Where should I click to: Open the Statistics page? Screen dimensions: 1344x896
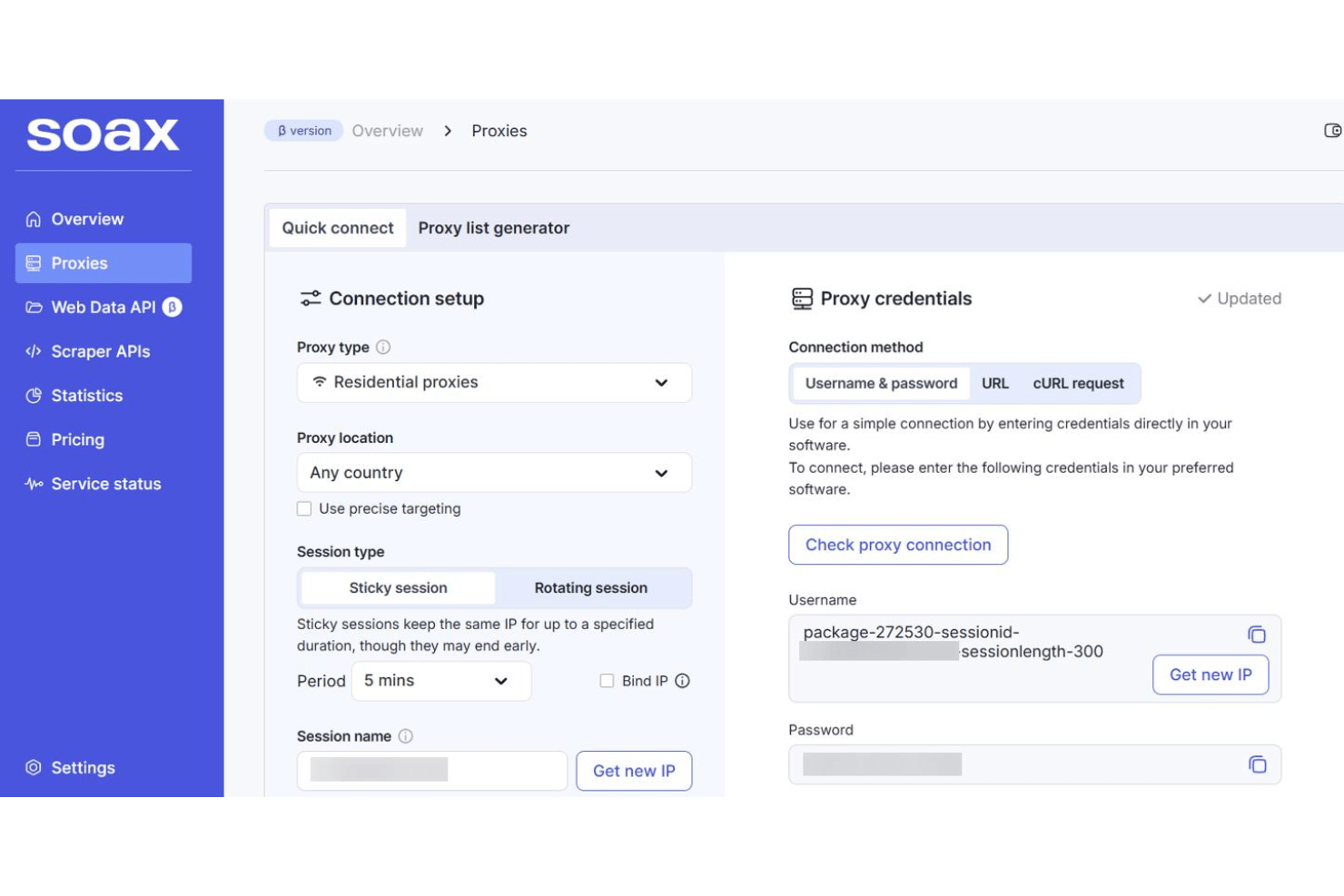[104, 396]
